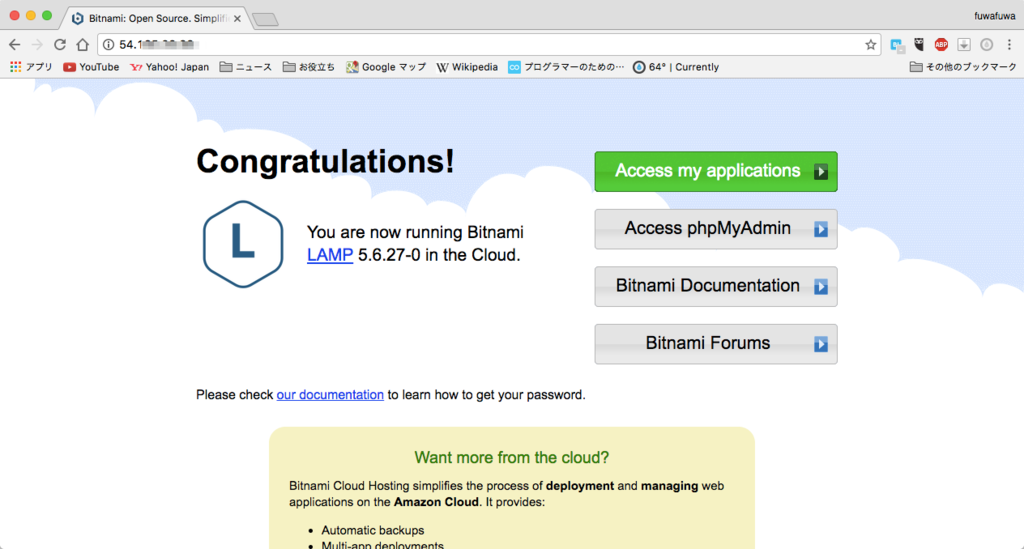Click the Access phpMyAdmin button
1024x549 pixels.
716,229
